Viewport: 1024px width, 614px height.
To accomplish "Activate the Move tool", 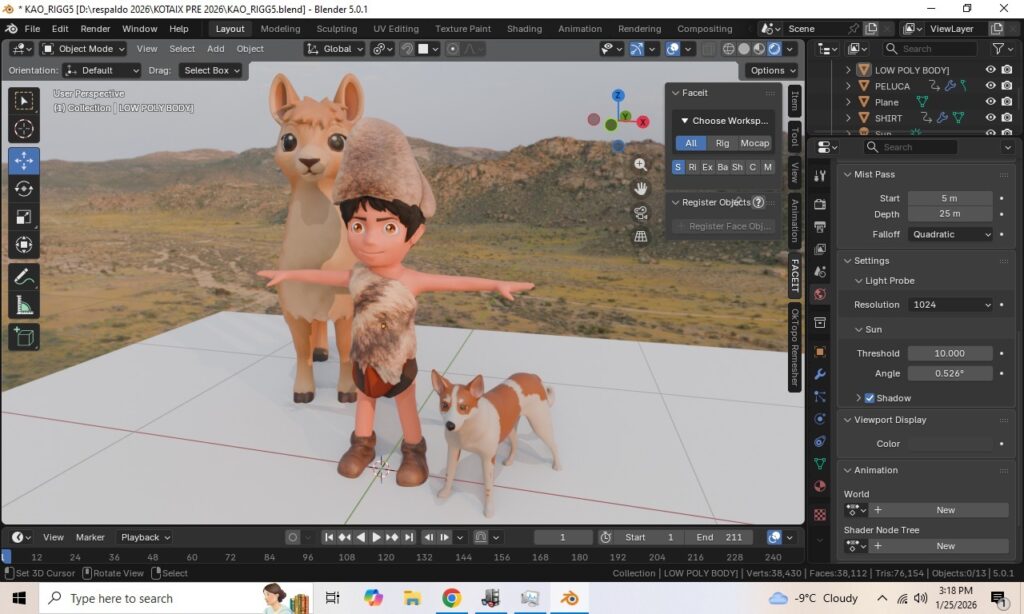I will [x=24, y=161].
